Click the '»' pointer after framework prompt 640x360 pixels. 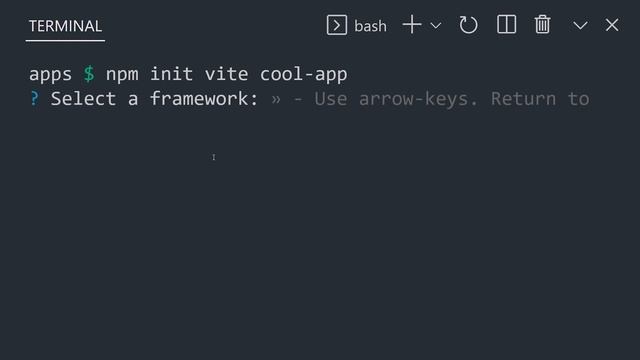pos(276,100)
